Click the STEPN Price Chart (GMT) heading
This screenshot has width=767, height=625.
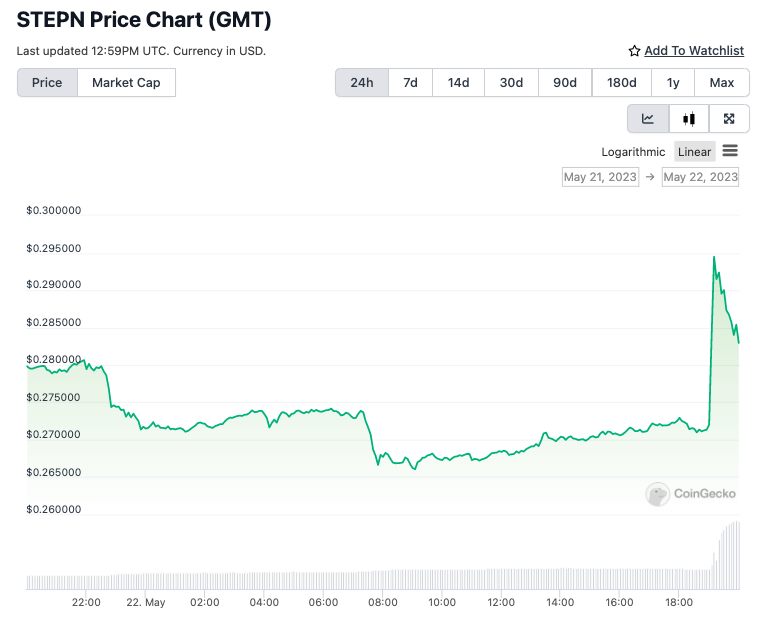[x=144, y=20]
